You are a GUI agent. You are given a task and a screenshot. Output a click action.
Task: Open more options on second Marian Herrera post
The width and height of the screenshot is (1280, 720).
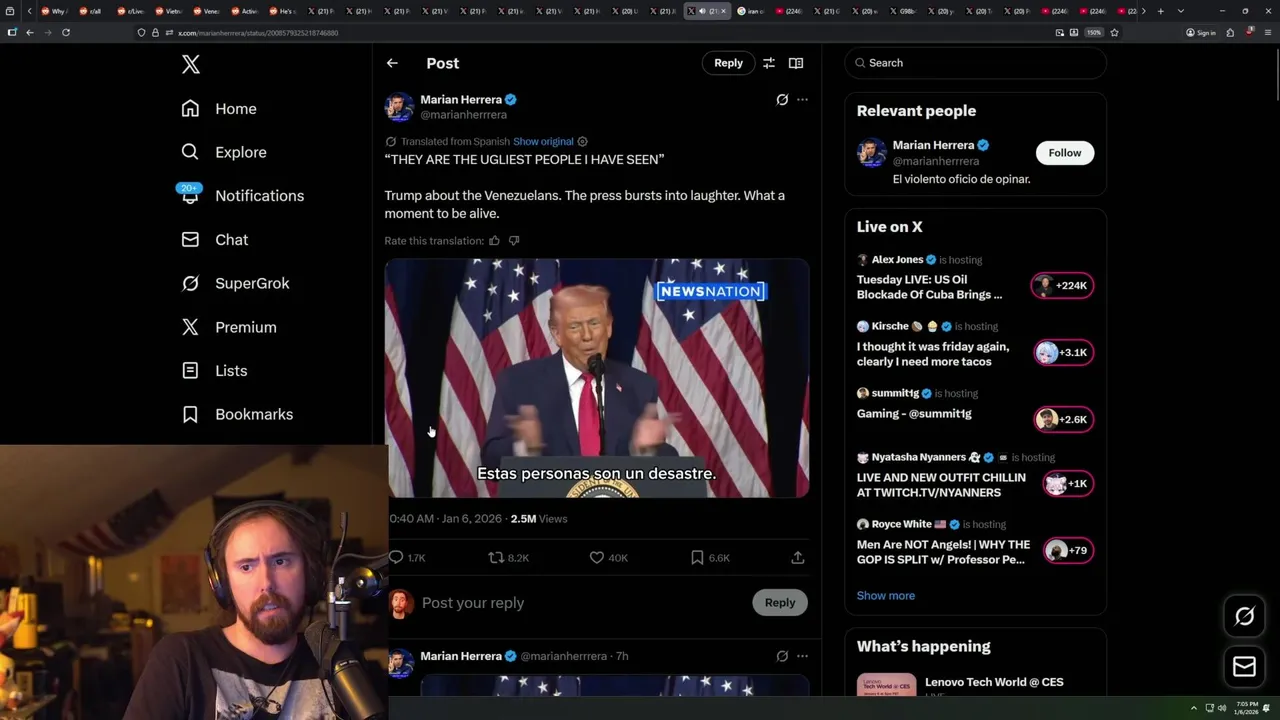pos(802,656)
